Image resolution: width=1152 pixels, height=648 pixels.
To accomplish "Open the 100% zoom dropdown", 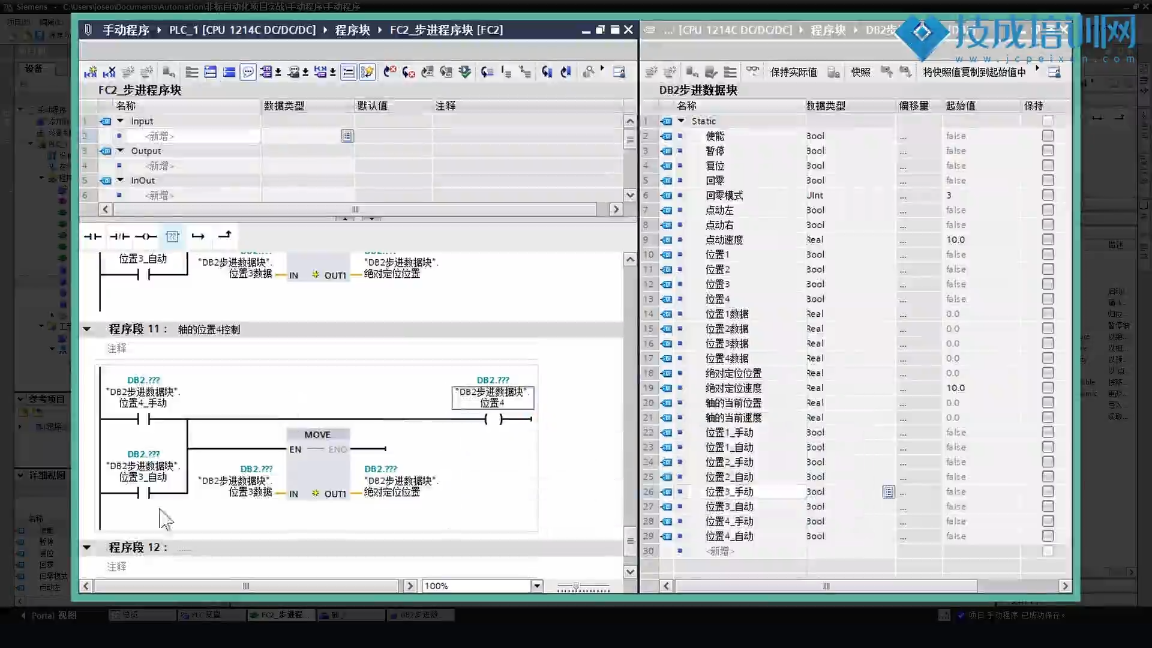I will pos(537,586).
